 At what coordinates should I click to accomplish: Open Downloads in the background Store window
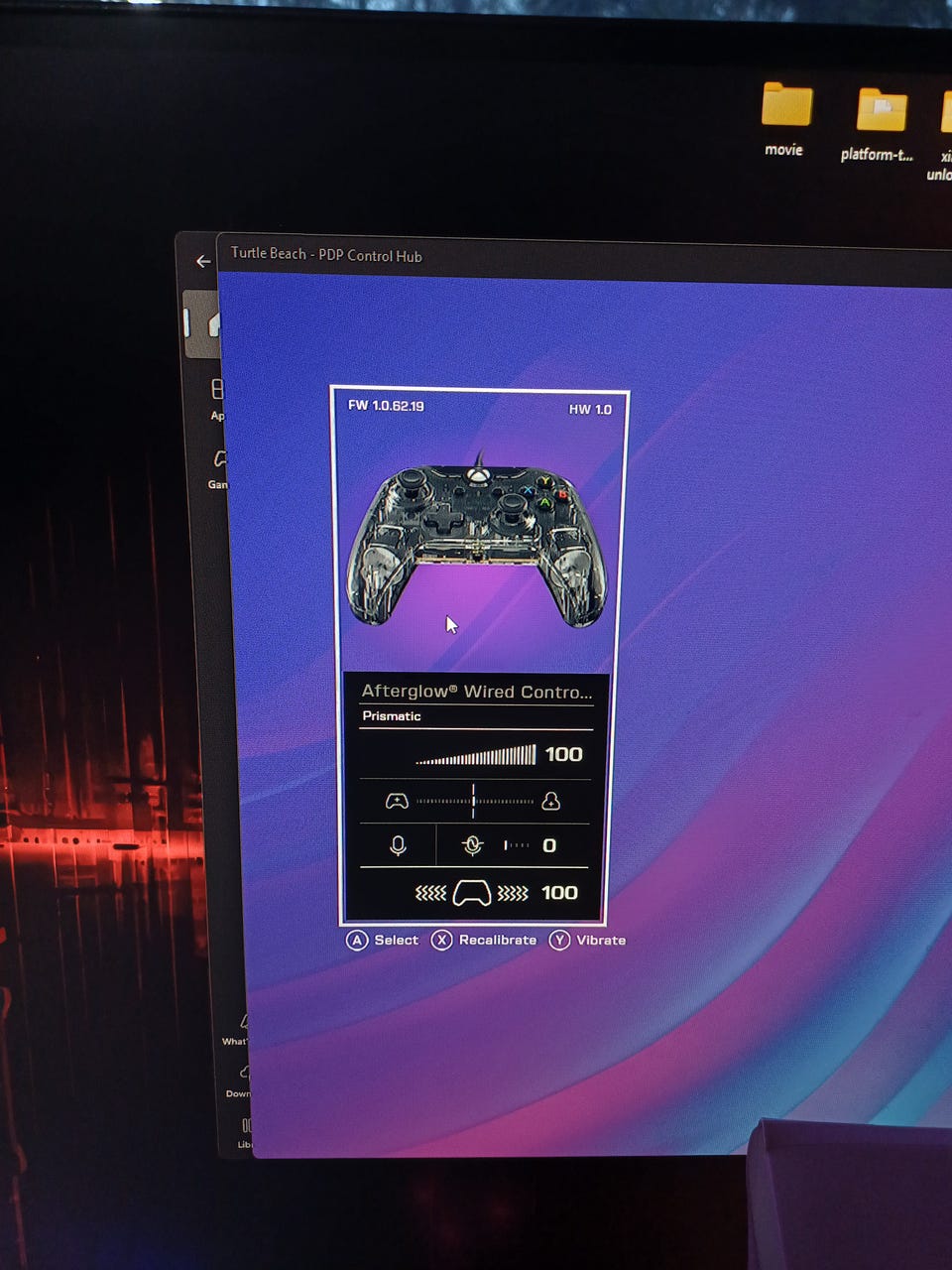click(239, 1081)
